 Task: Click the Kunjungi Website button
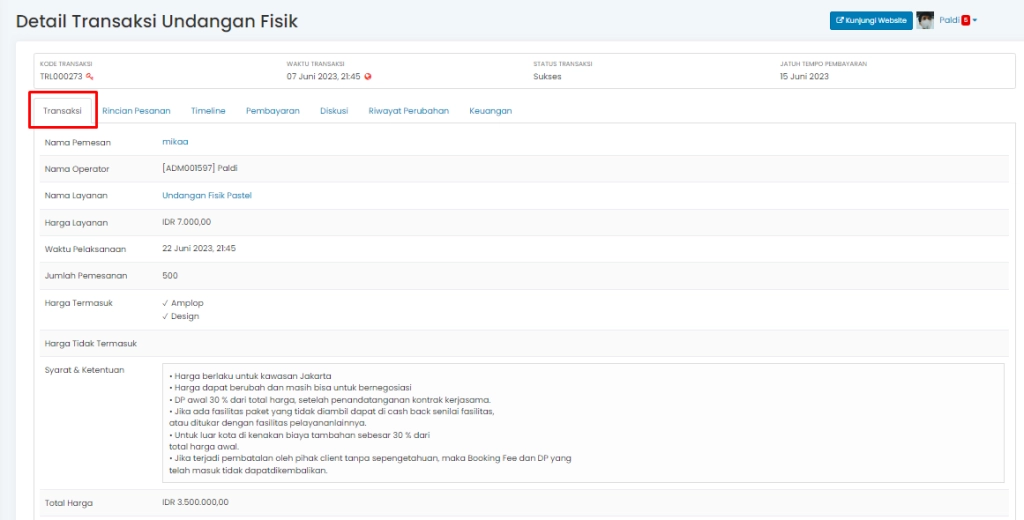click(x=871, y=20)
